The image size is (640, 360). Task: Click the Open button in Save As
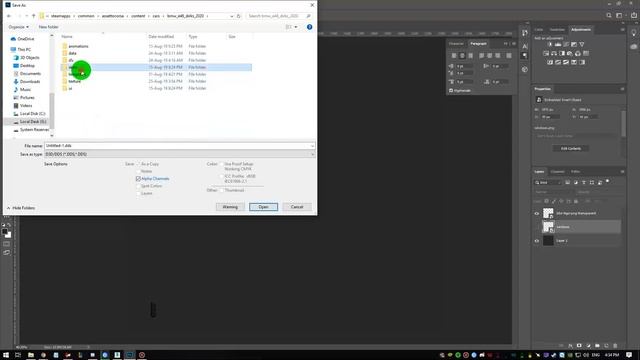[263, 207]
